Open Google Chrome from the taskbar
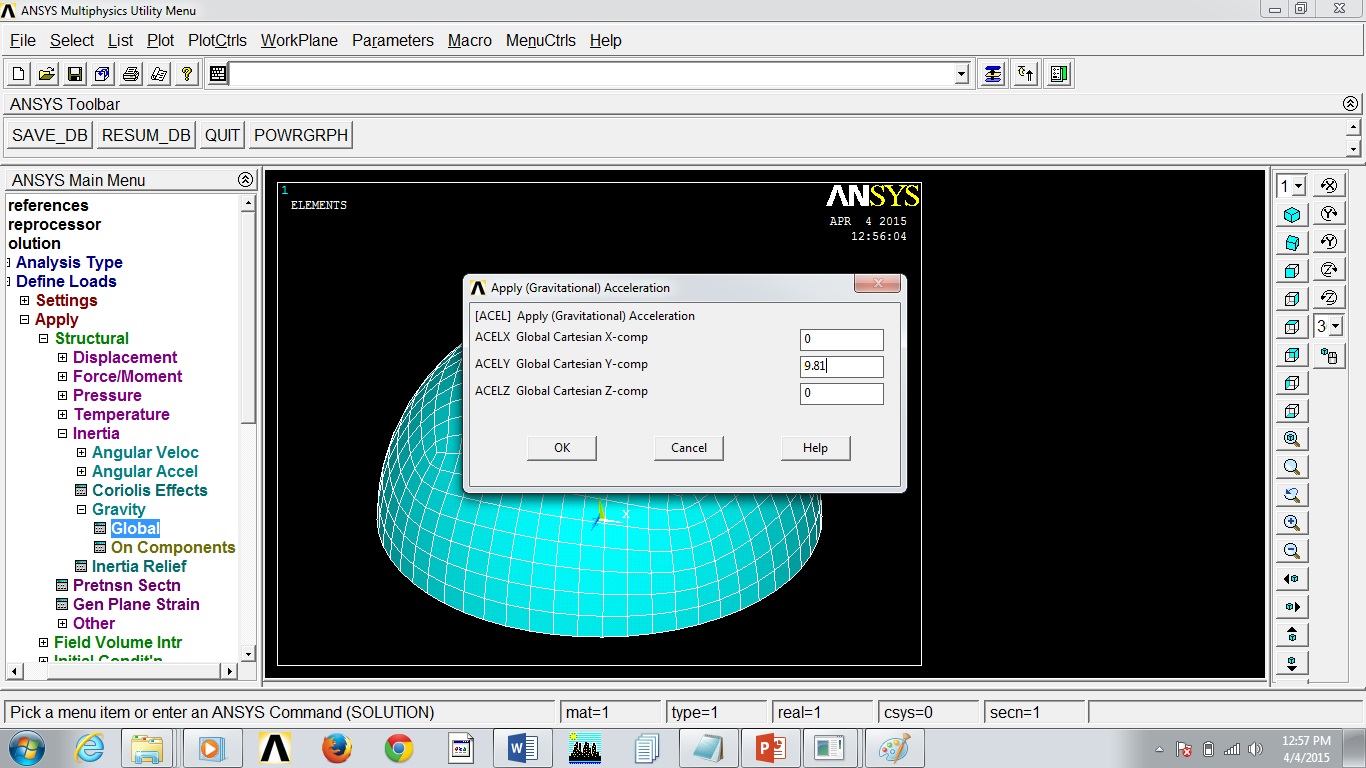 tap(399, 748)
